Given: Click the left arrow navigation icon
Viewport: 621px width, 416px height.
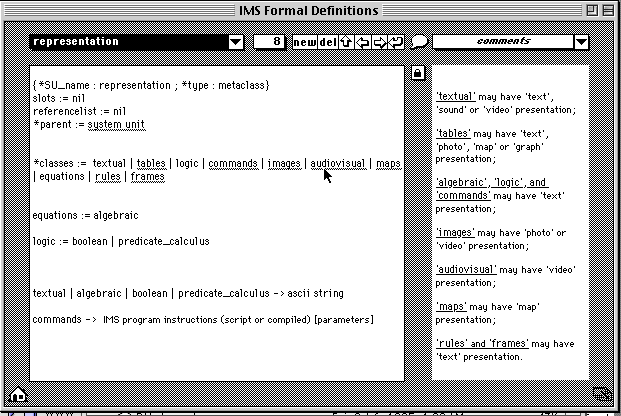Looking at the screenshot, I should click(363, 42).
